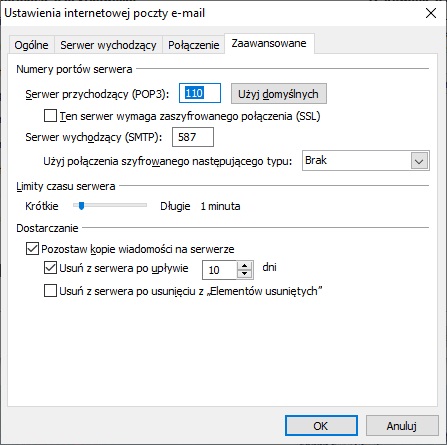The image size is (447, 445).
Task: Uncheck Pozostaw kopie wiadomości na serwerze
Action: point(32,249)
